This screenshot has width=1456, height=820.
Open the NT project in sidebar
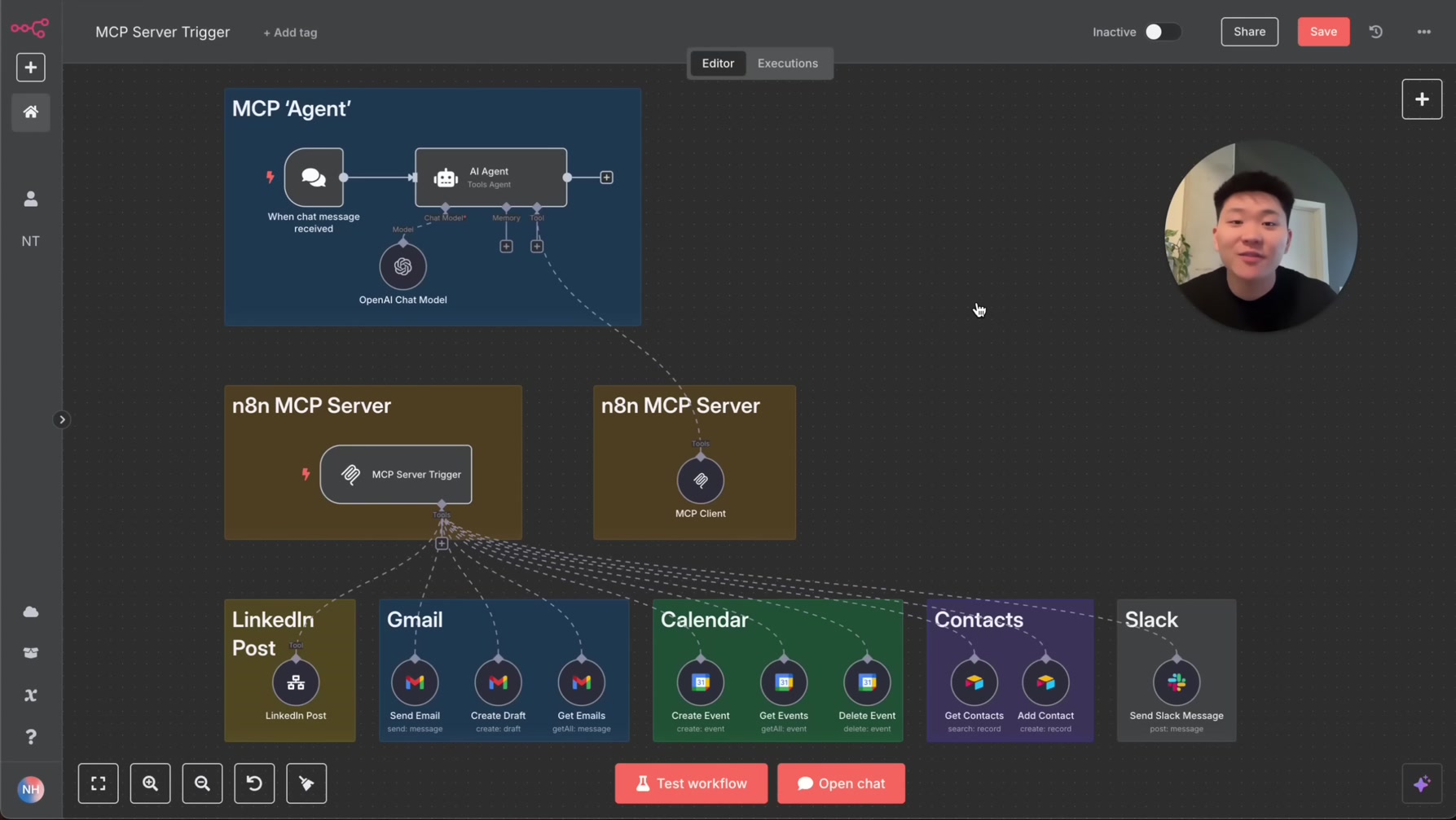pyautogui.click(x=31, y=241)
